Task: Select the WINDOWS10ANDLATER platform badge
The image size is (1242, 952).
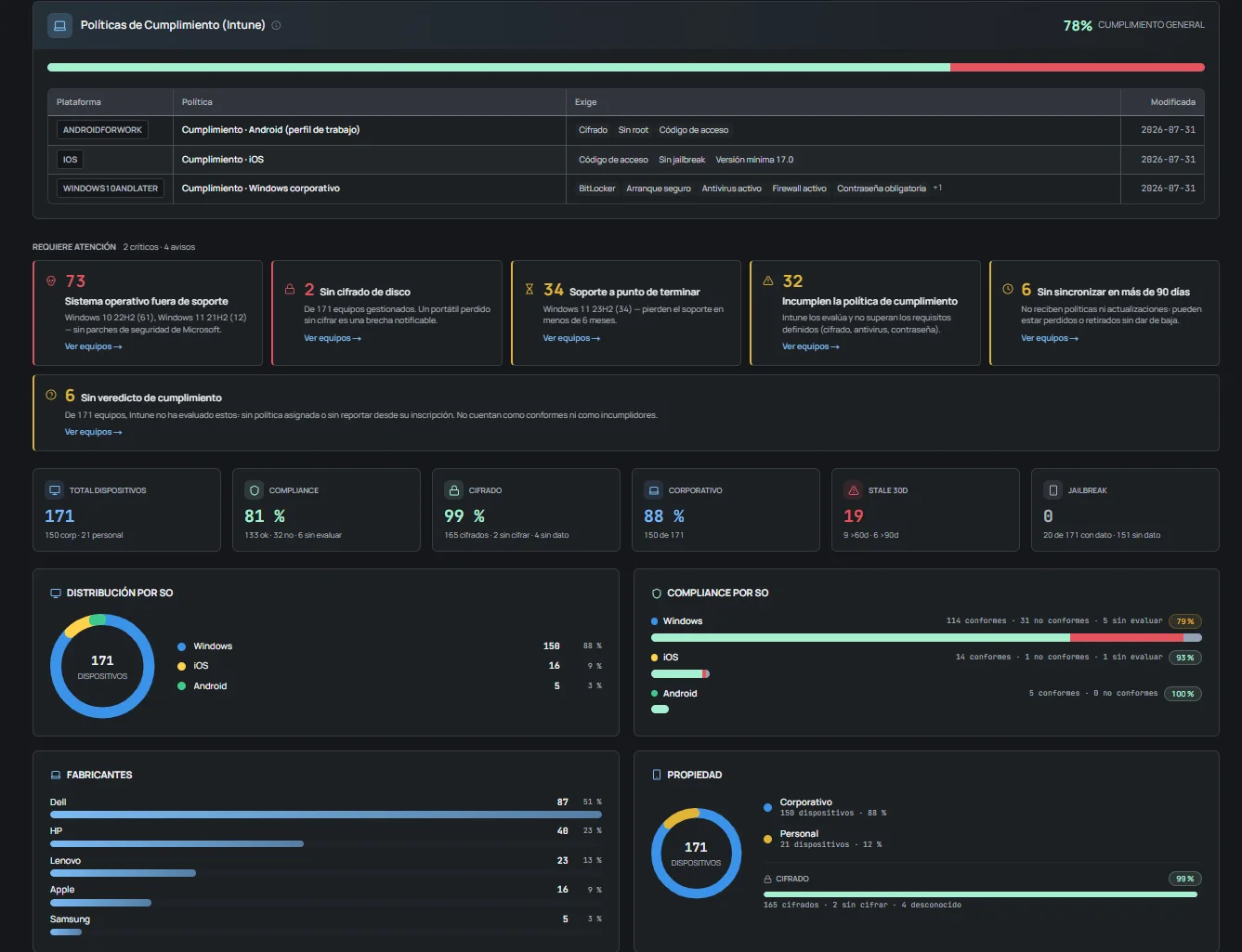Action: [111, 189]
